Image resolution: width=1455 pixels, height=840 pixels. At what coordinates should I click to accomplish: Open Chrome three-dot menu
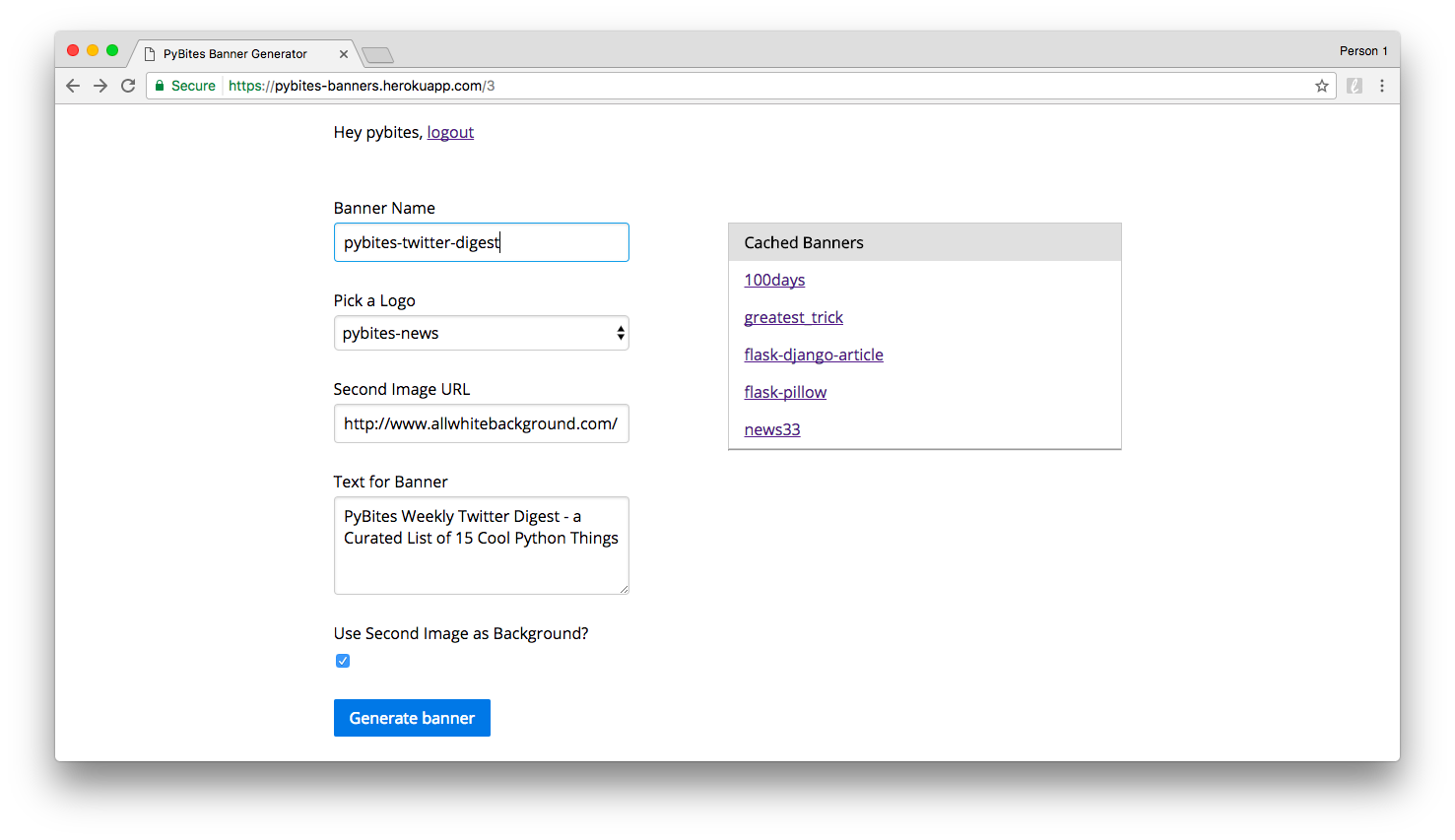pyautogui.click(x=1382, y=86)
